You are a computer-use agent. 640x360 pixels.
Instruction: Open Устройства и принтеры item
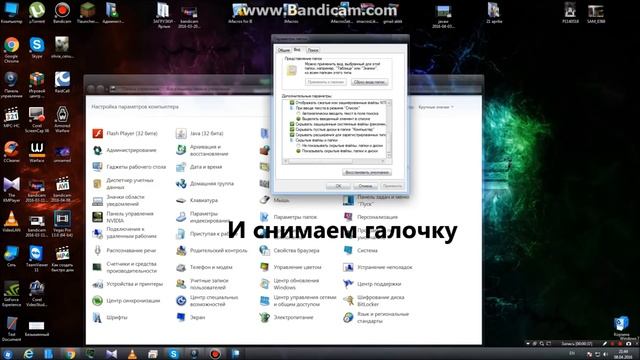[128, 284]
